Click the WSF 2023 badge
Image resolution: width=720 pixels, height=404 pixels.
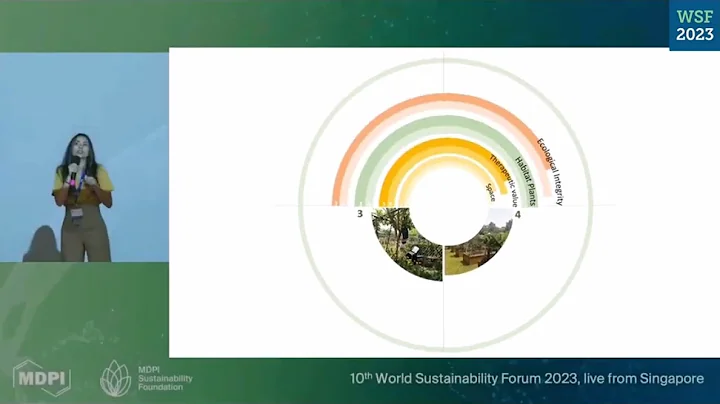tap(694, 25)
